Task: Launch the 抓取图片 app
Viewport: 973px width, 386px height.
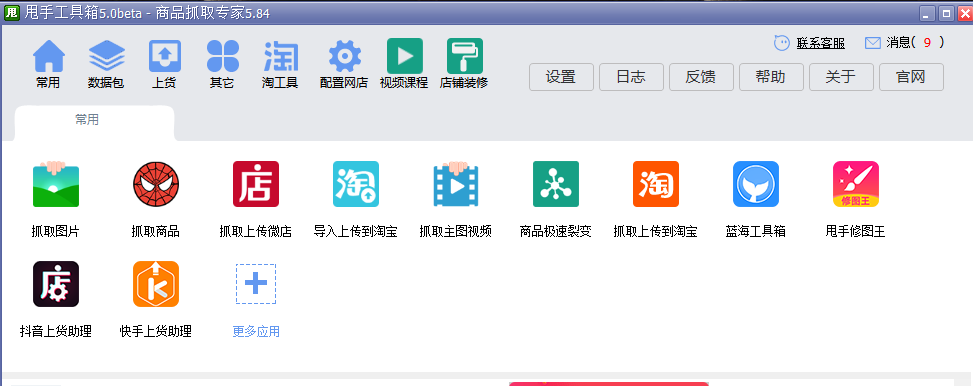Action: 56,184
